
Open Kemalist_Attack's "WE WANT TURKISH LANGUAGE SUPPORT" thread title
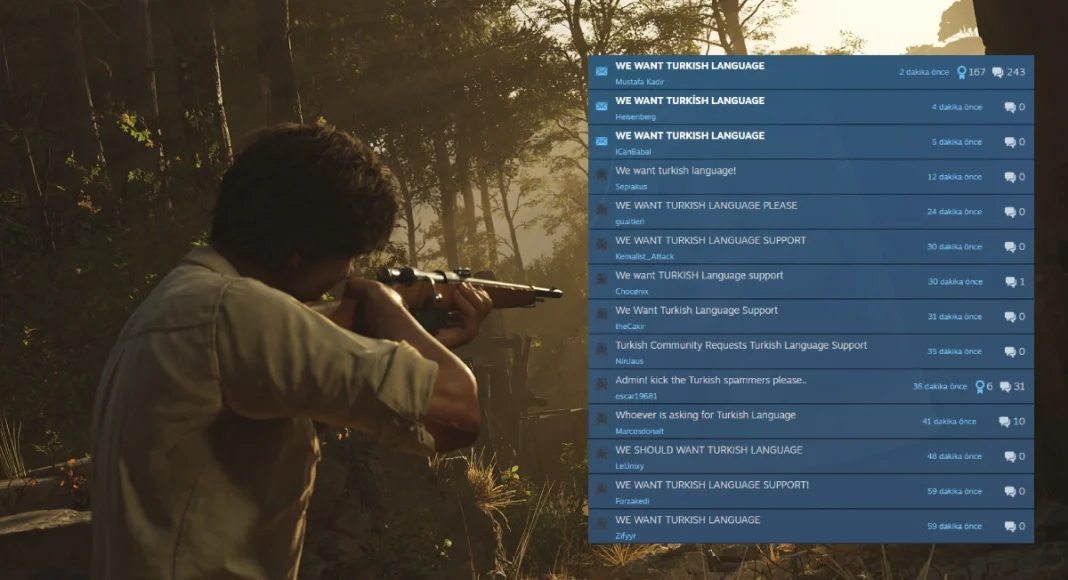[710, 240]
